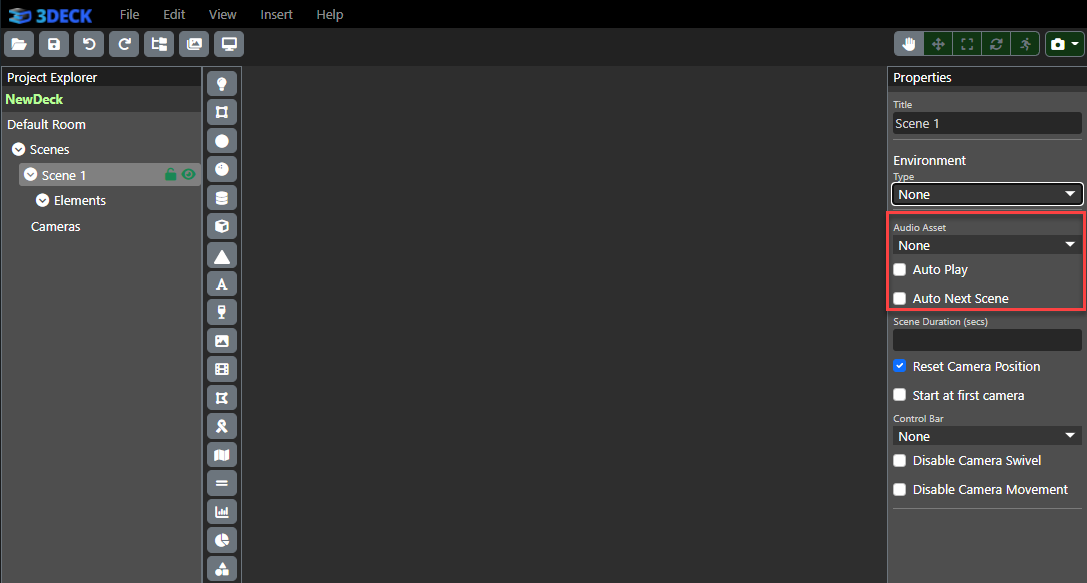Open the Insert menu
Image resolution: width=1087 pixels, height=583 pixels.
pyautogui.click(x=276, y=14)
